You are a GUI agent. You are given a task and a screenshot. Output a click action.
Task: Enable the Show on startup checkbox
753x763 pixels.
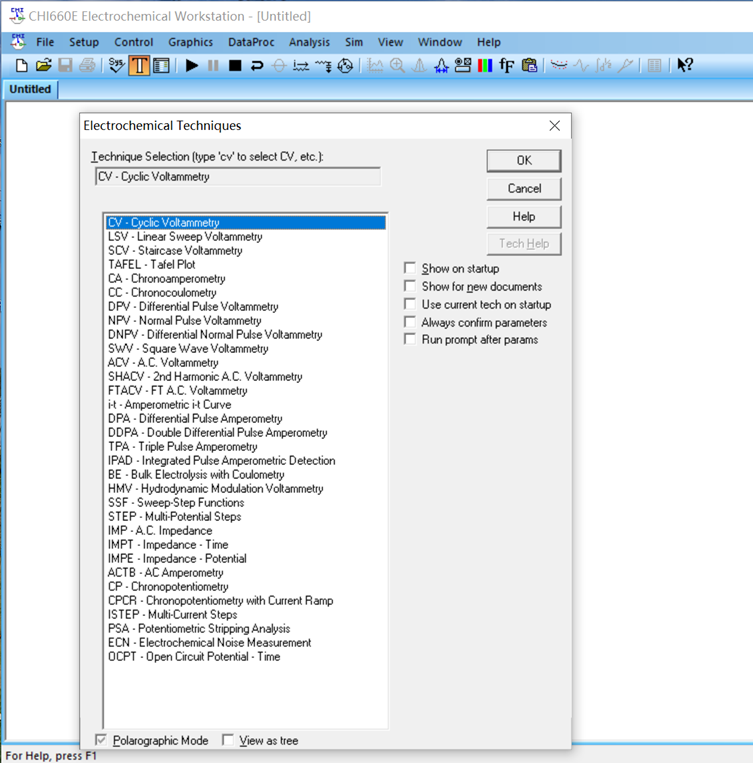point(410,268)
